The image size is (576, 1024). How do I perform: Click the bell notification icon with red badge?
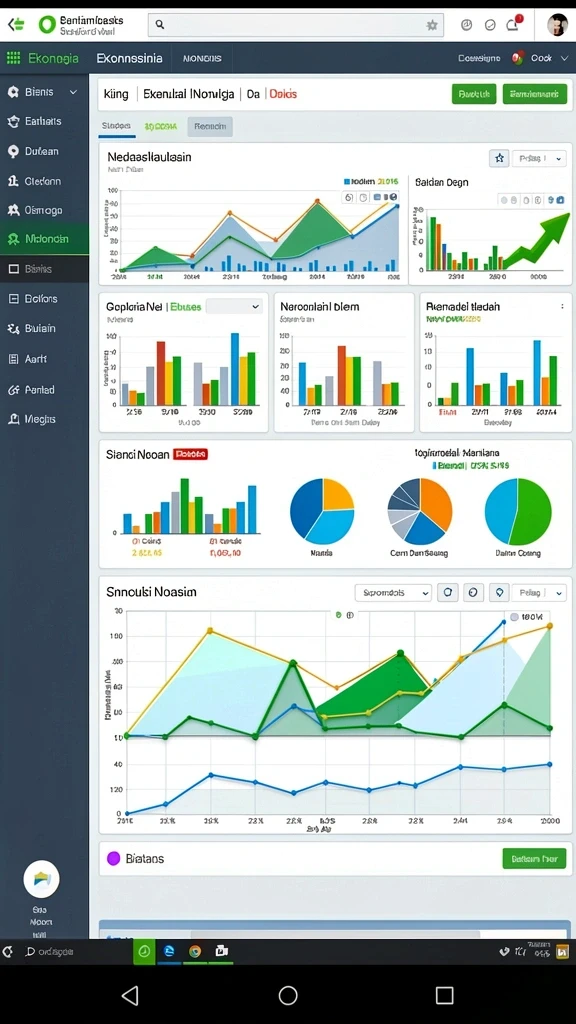(513, 24)
